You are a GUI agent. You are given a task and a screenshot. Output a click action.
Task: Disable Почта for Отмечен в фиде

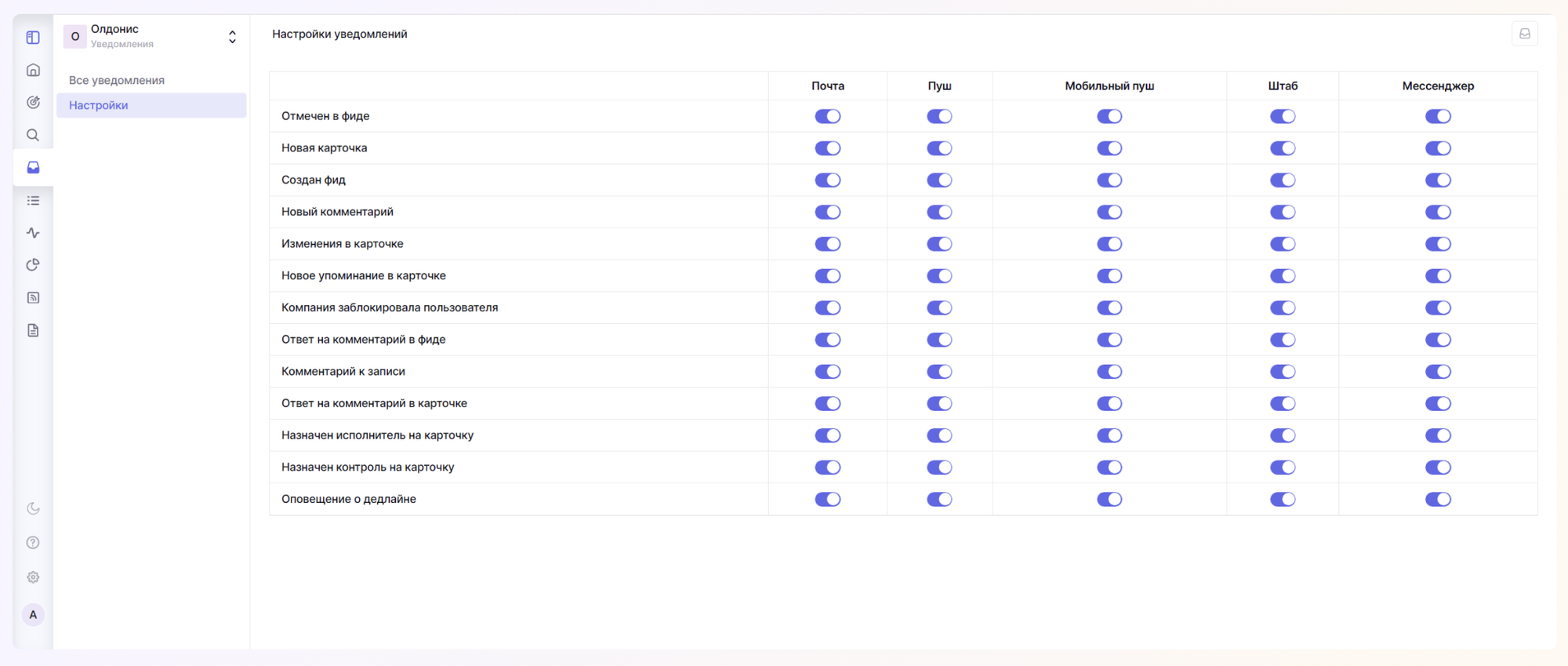pos(827,116)
